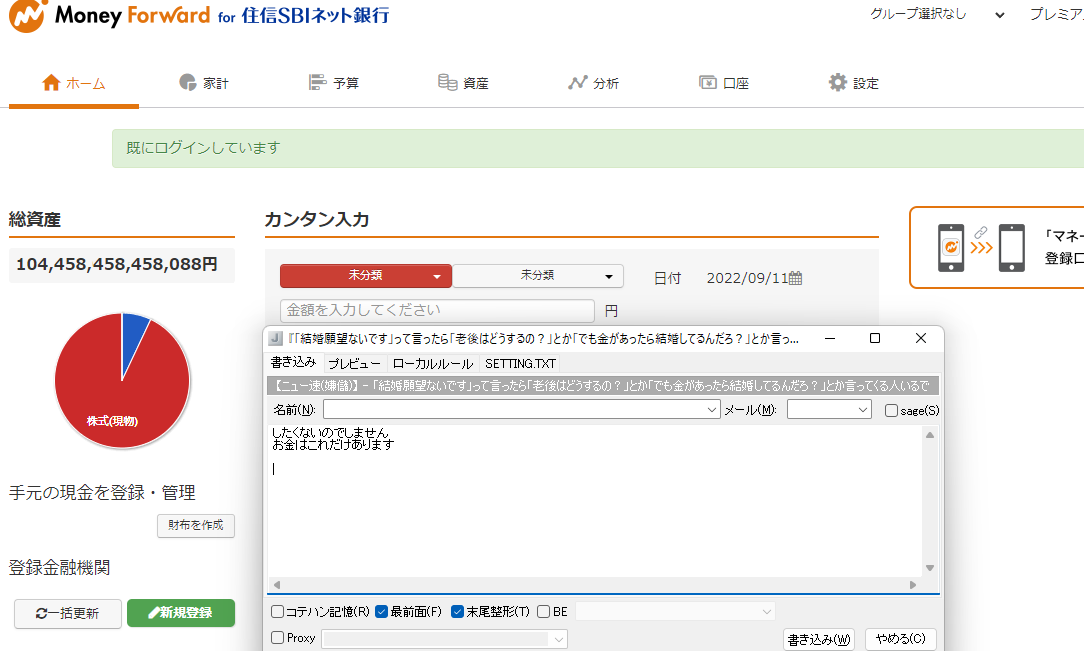Open the ホーム home tab

pos(74,84)
